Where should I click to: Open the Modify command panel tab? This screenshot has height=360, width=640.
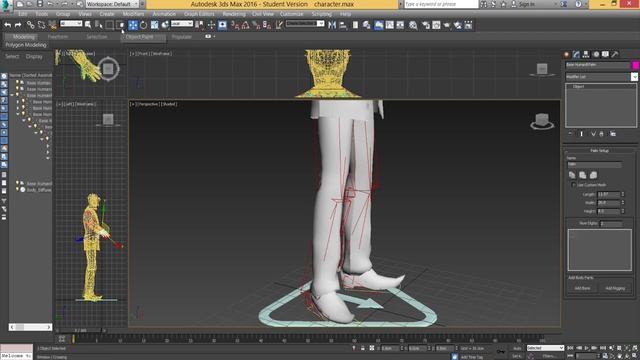tap(576, 54)
